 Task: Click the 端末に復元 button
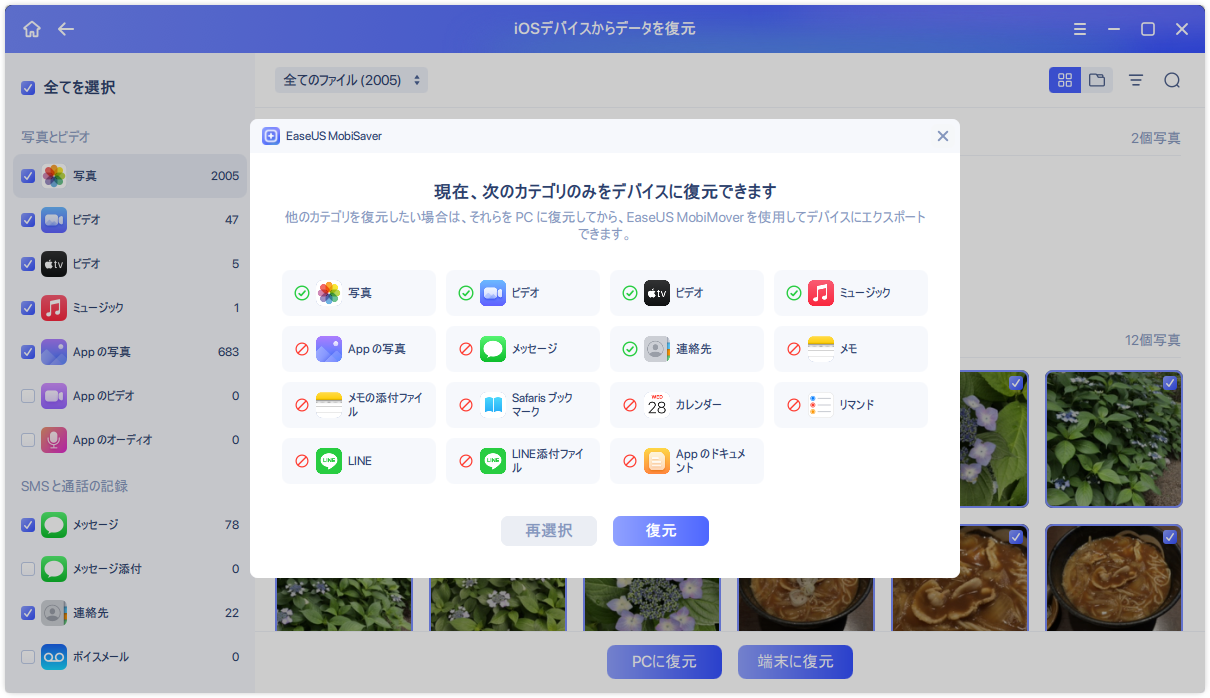(796, 662)
